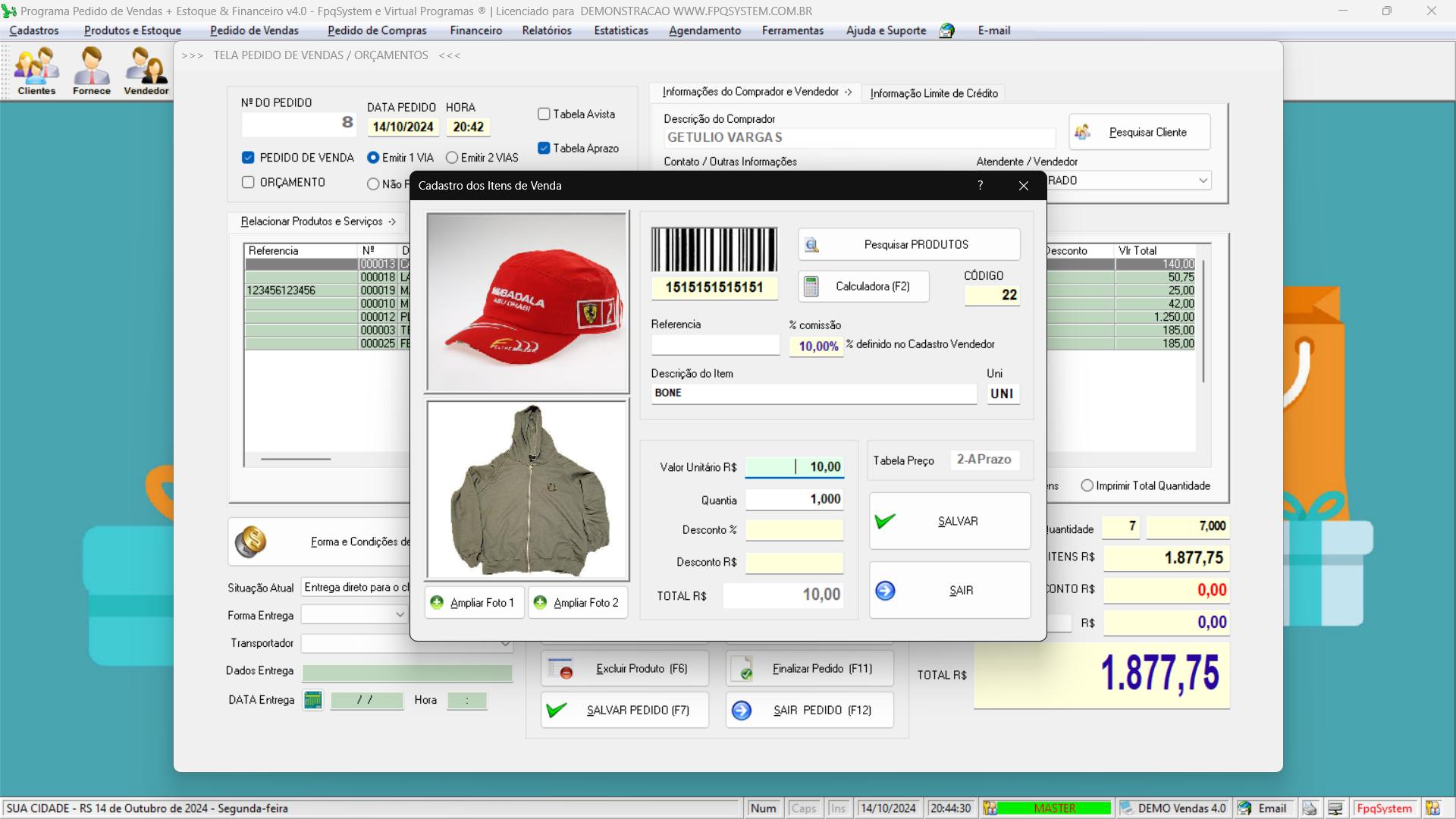Image resolution: width=1456 pixels, height=819 pixels.
Task: Click the Quantia input field
Action: [x=795, y=500]
